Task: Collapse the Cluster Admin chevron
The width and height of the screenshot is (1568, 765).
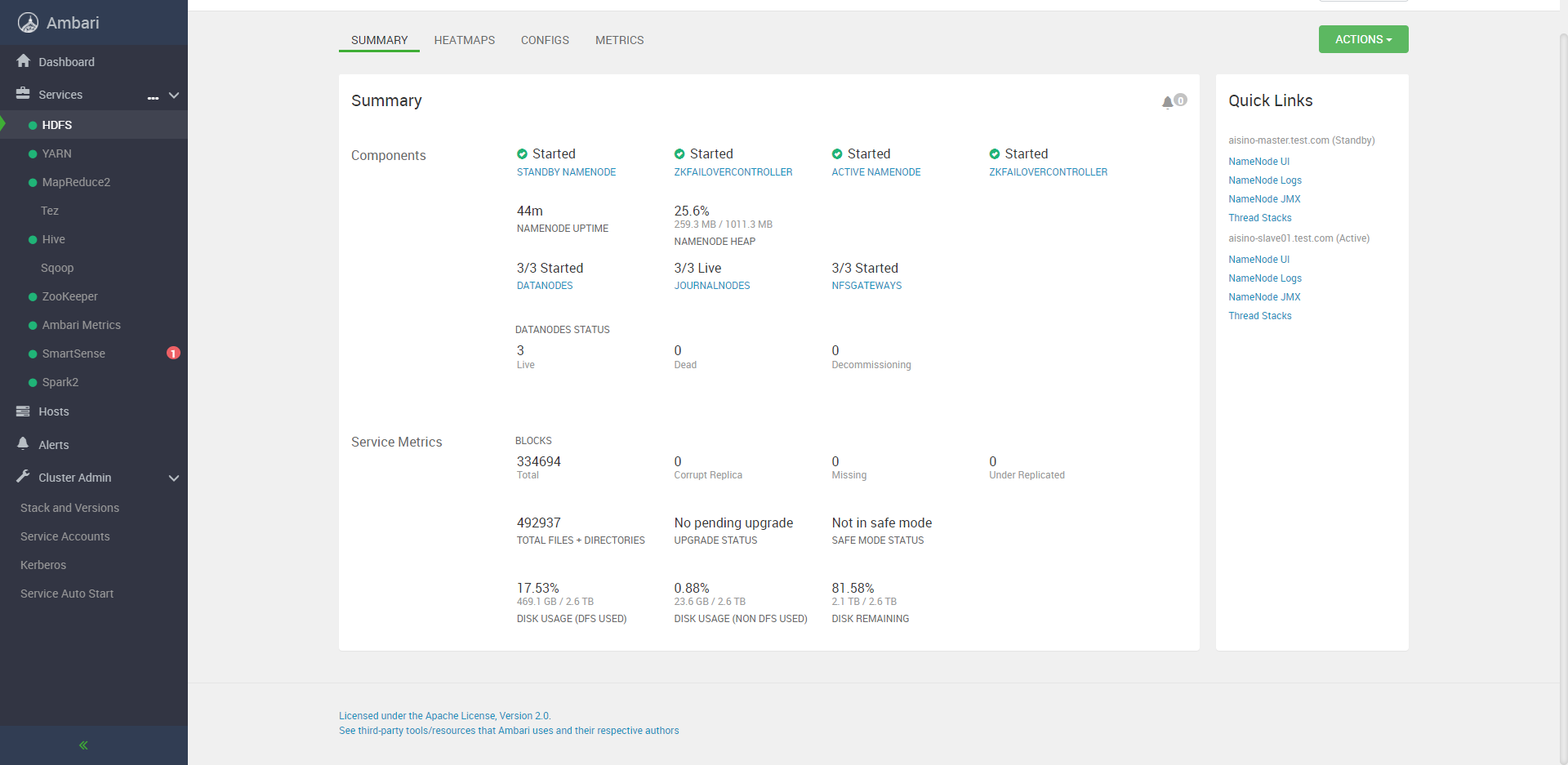Action: pyautogui.click(x=174, y=478)
